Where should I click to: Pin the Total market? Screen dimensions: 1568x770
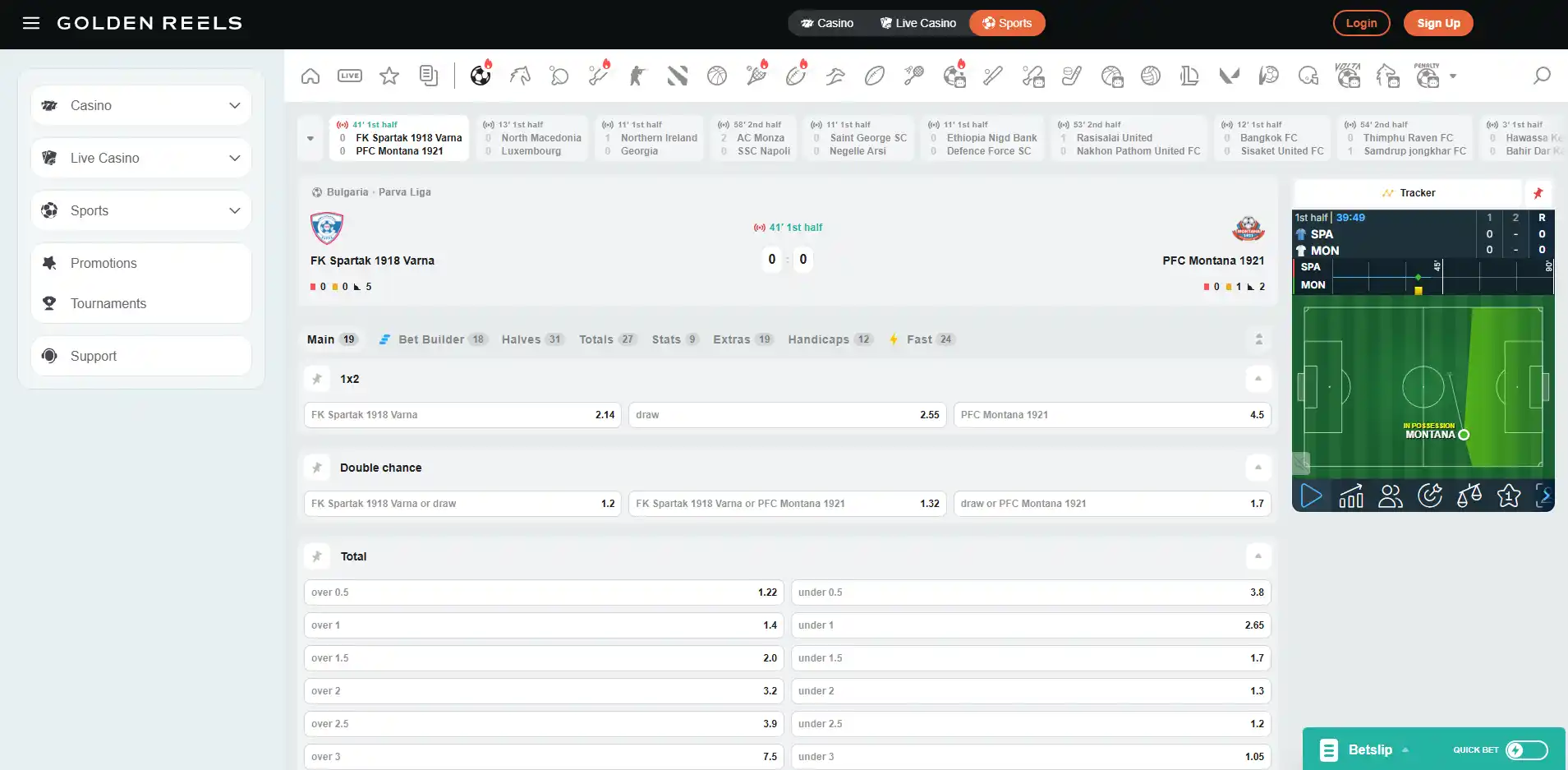click(x=317, y=556)
